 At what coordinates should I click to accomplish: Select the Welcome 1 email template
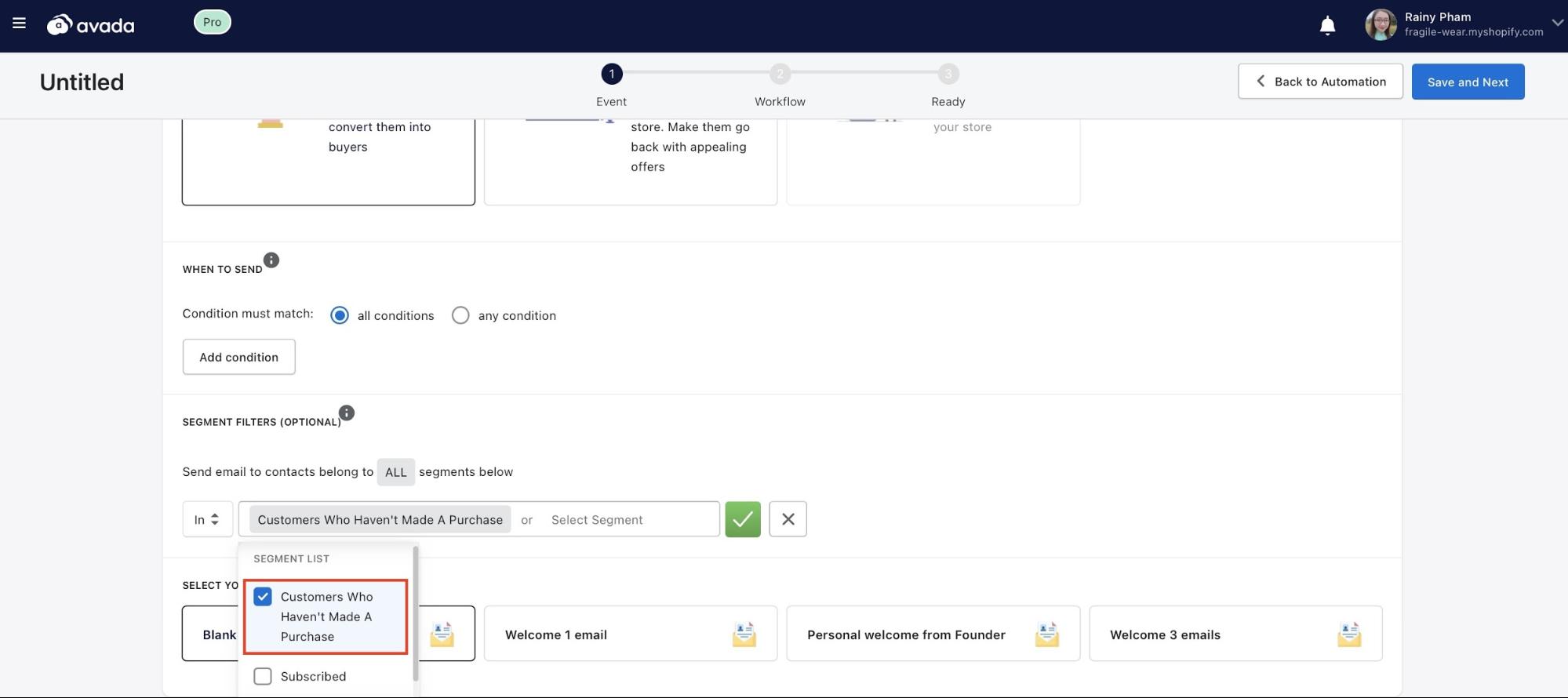point(630,634)
